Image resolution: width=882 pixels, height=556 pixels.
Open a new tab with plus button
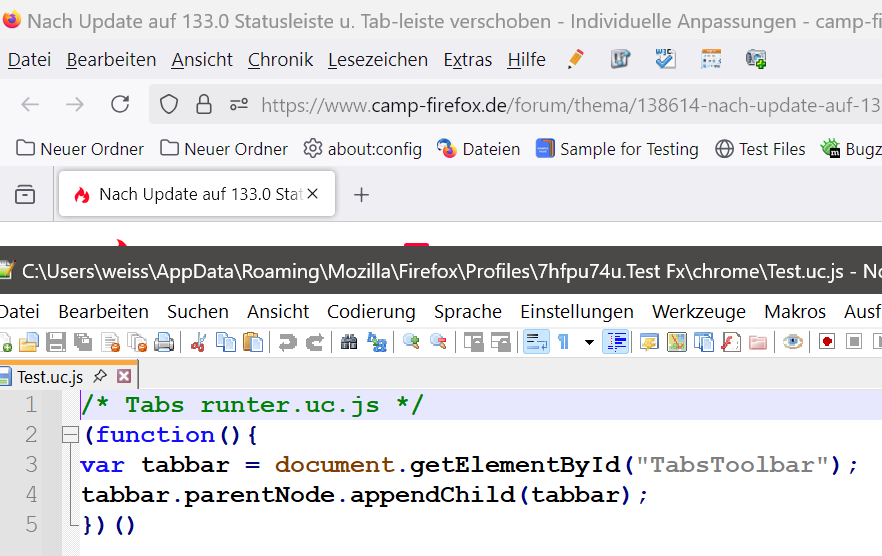click(x=361, y=195)
